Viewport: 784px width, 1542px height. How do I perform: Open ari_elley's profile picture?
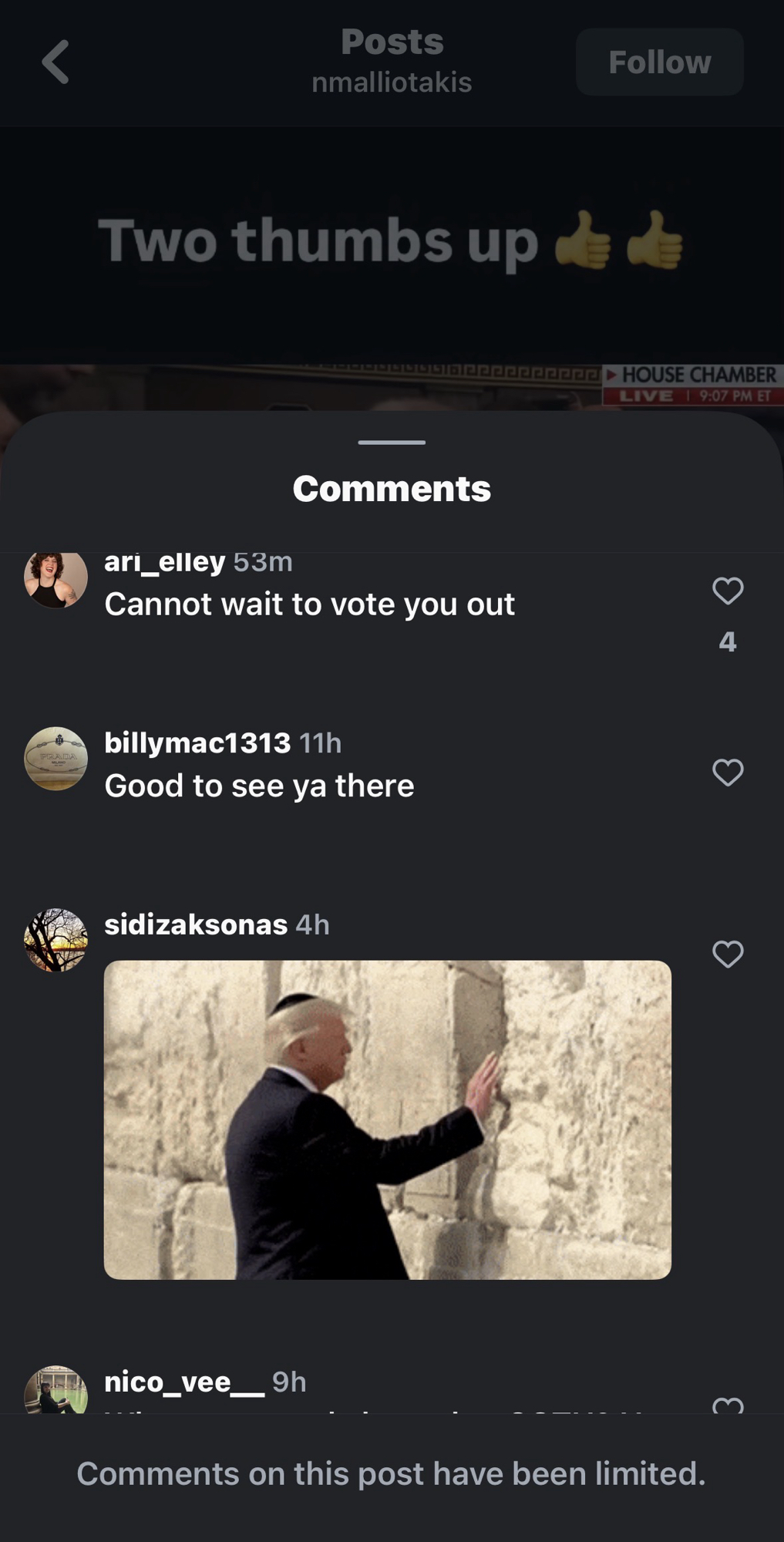click(x=56, y=580)
